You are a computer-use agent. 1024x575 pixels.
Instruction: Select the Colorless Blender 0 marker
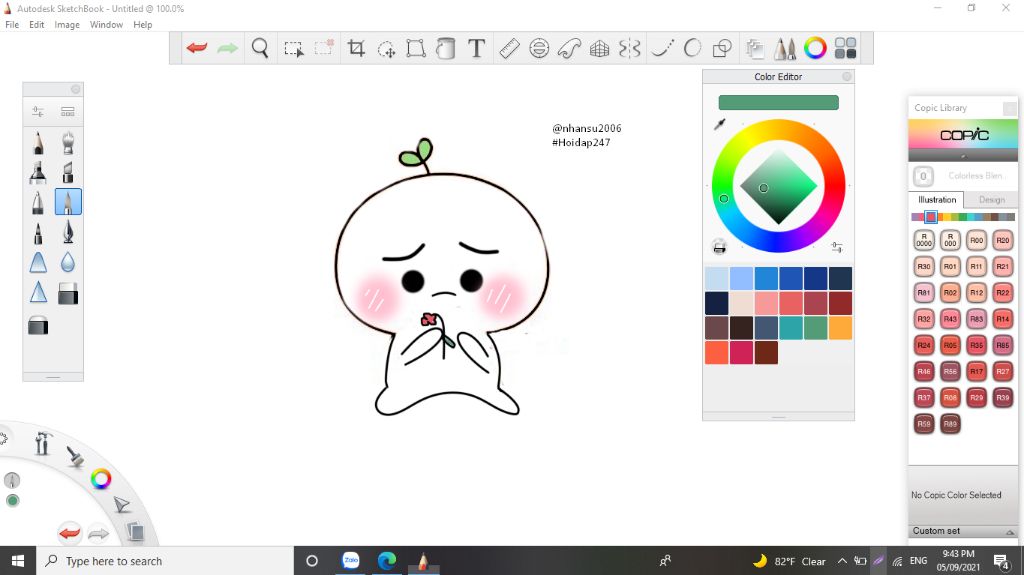pyautogui.click(x=923, y=176)
